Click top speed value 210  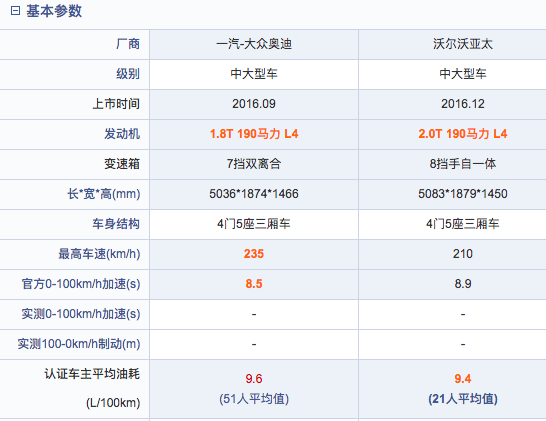coord(463,254)
